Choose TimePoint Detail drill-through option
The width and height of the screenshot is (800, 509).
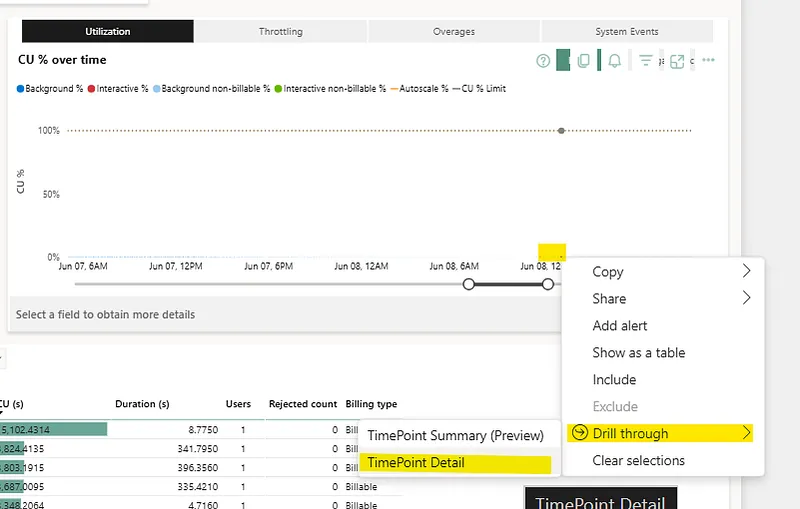pyautogui.click(x=416, y=463)
